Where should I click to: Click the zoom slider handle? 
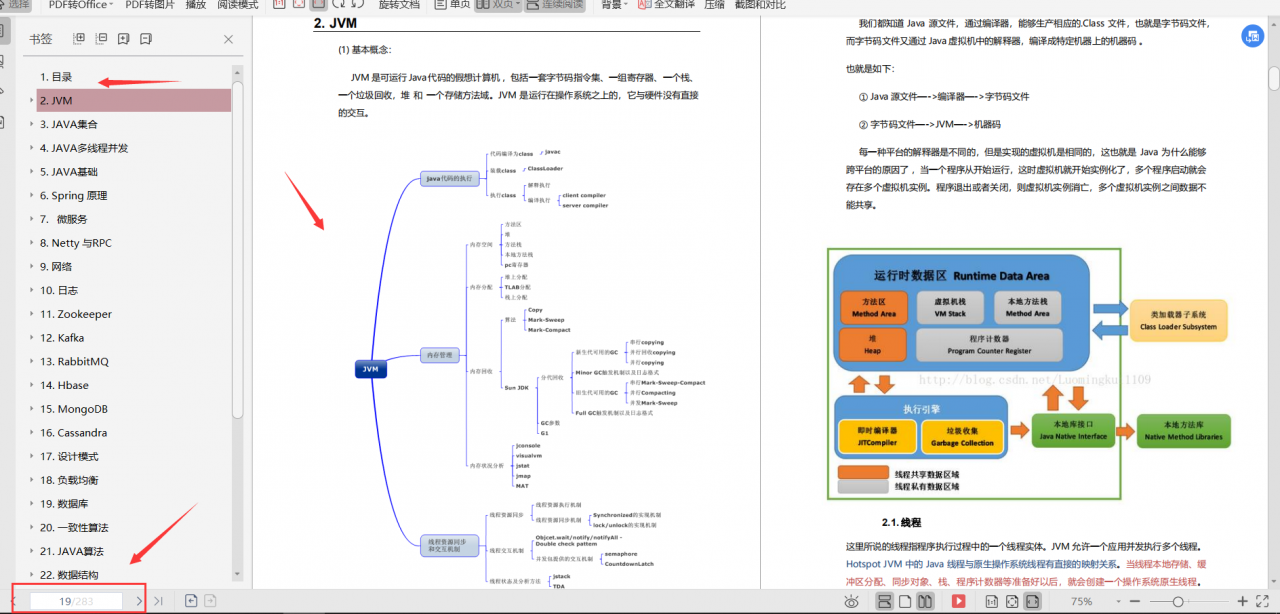tap(1178, 601)
